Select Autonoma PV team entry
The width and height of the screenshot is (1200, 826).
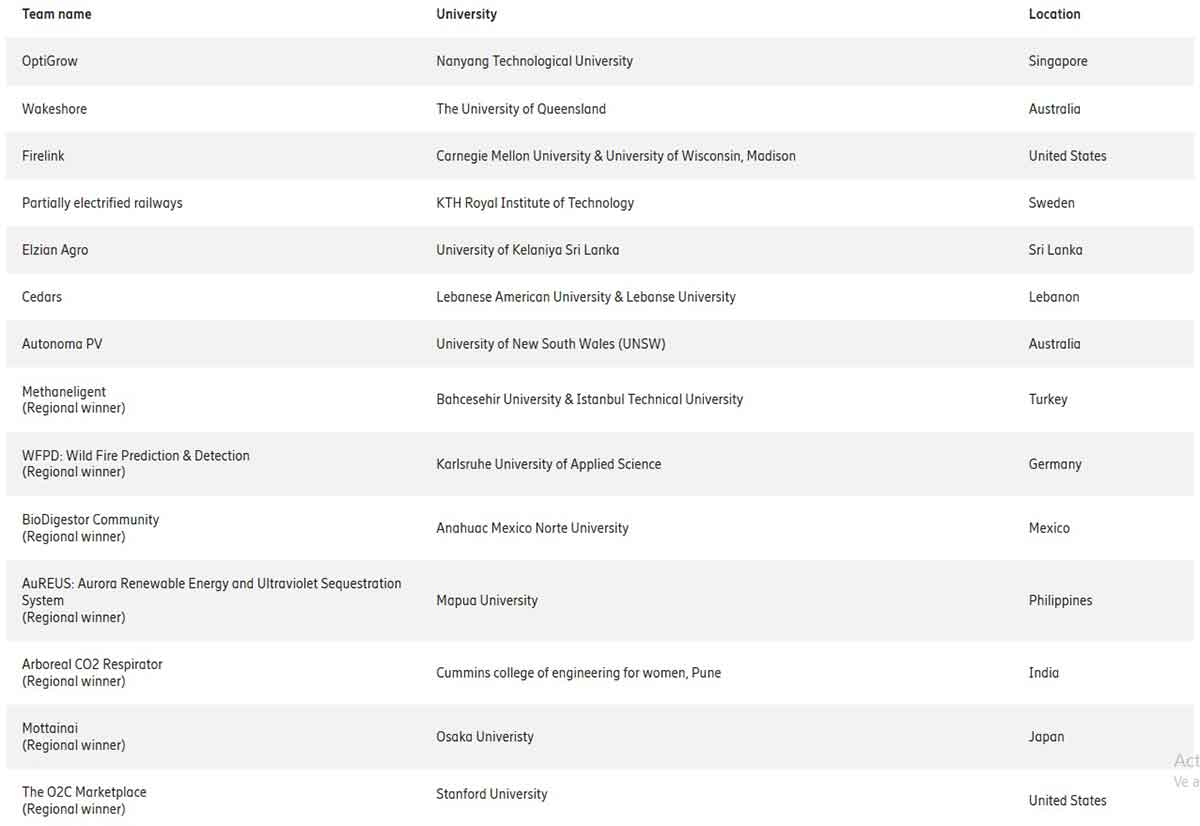(62, 344)
